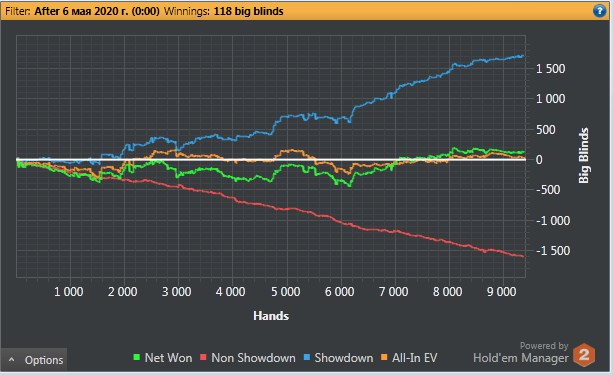Click the All-In EV legend label
The width and height of the screenshot is (613, 375).
click(414, 358)
